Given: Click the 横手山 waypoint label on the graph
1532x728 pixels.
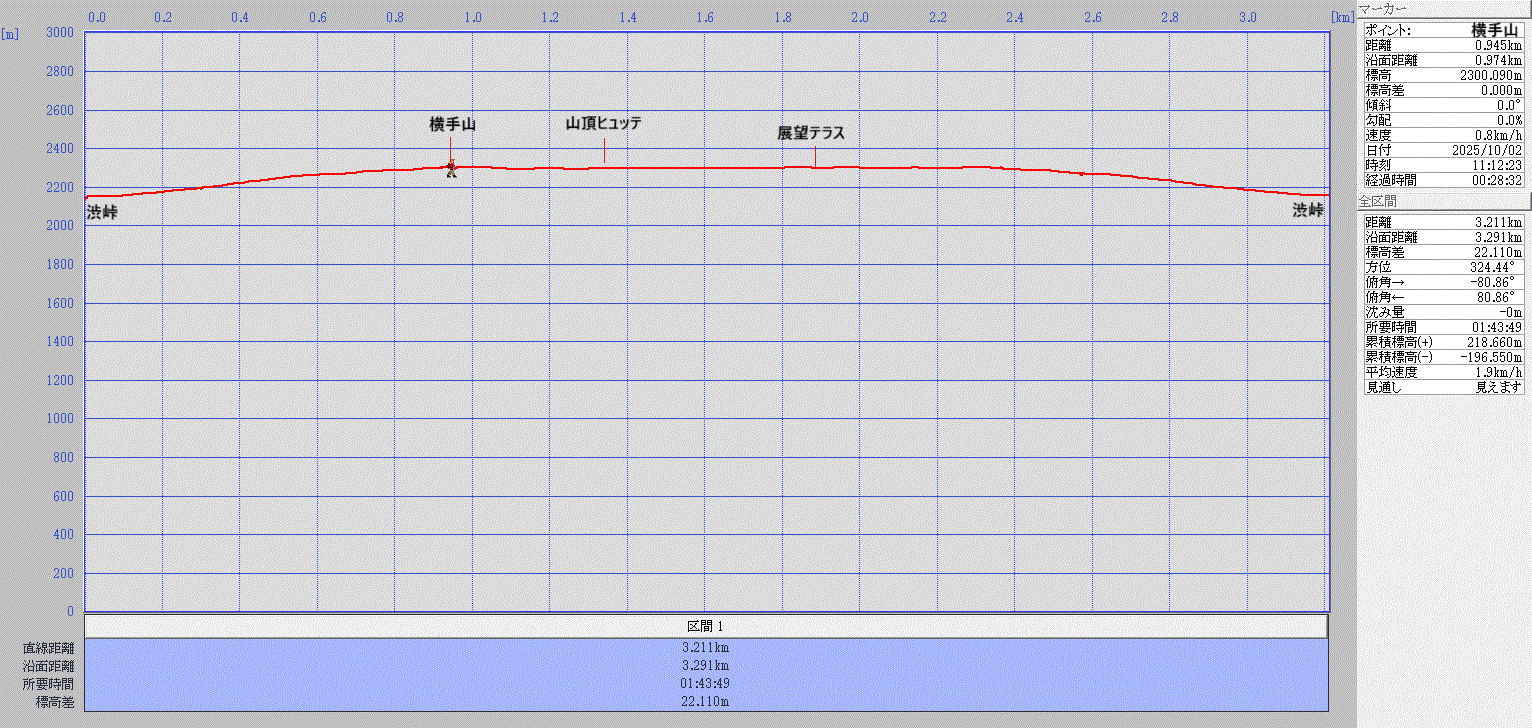Looking at the screenshot, I should pyautogui.click(x=452, y=125).
